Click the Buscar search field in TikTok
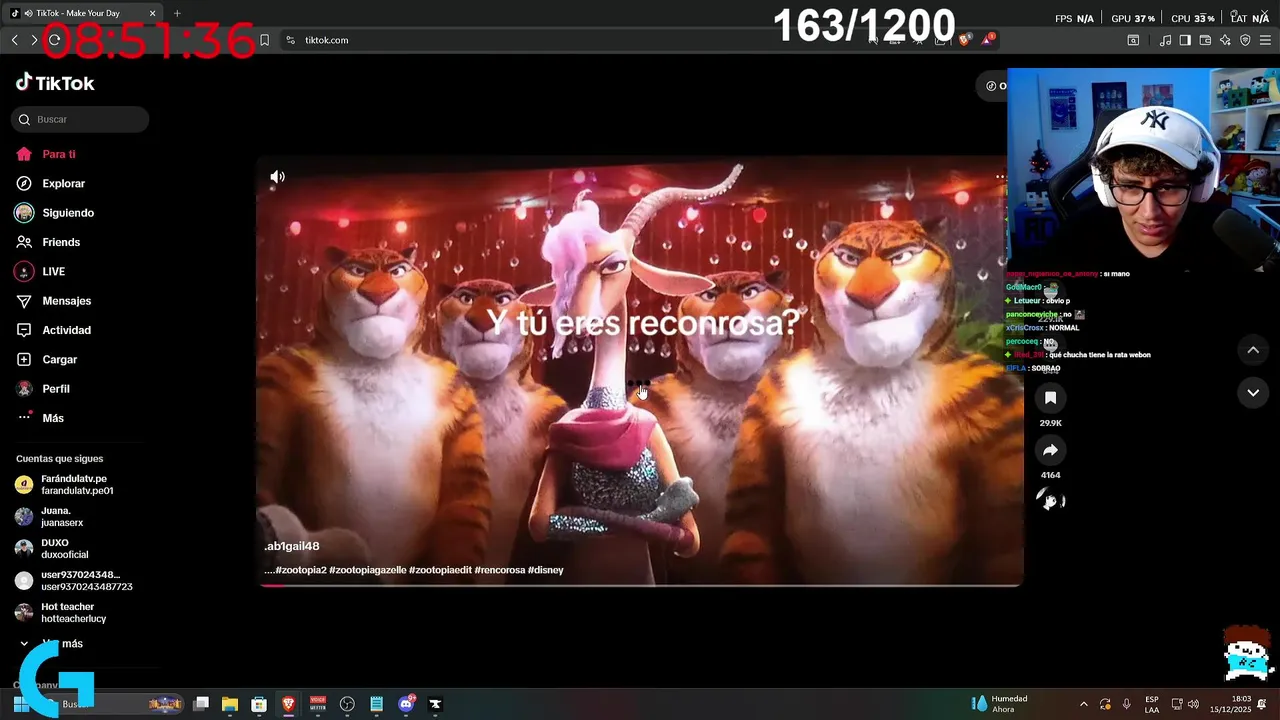The image size is (1280, 720). (x=80, y=119)
